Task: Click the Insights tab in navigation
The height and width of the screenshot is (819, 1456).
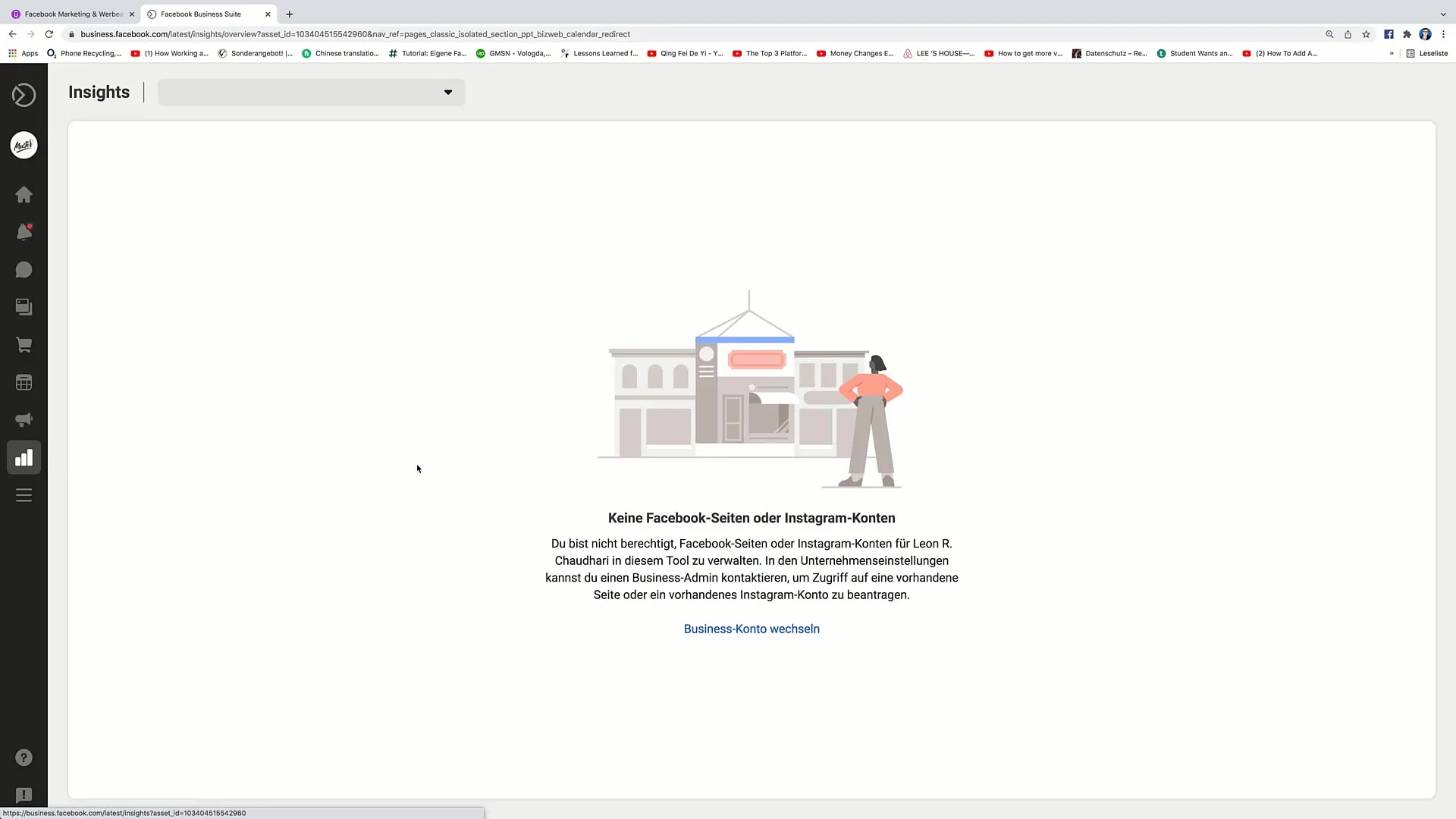Action: [23, 457]
